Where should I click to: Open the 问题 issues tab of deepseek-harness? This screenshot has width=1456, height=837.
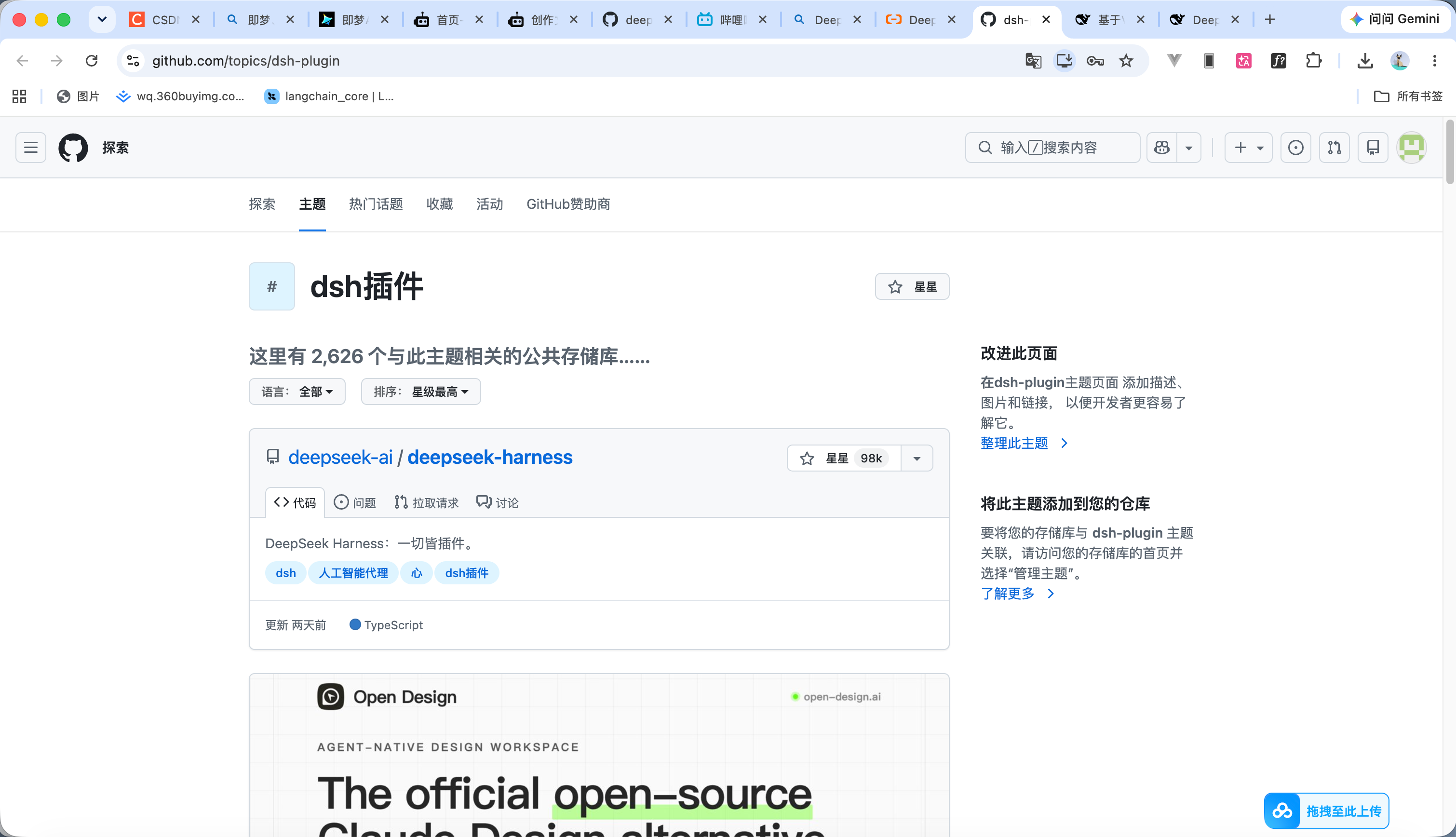355,503
